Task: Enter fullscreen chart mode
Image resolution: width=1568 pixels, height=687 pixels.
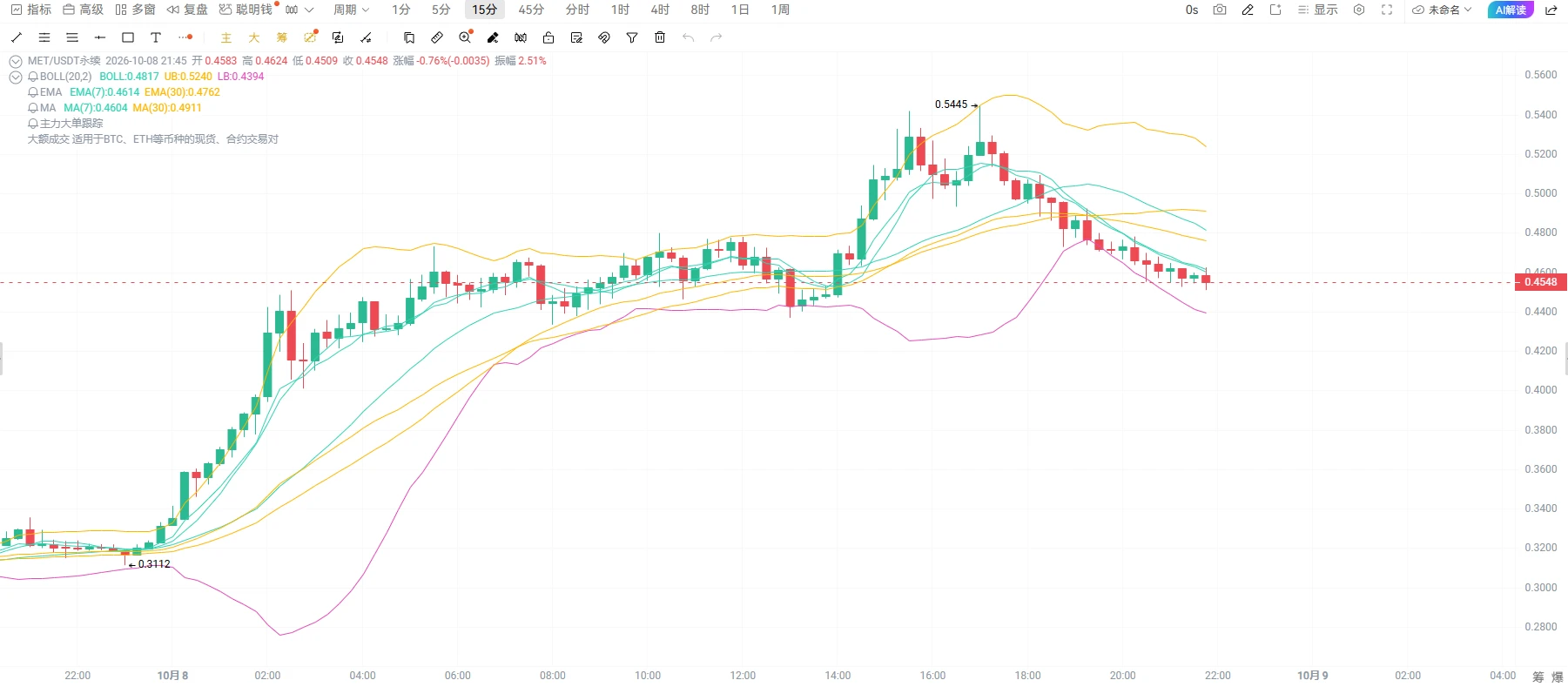Action: point(1387,10)
